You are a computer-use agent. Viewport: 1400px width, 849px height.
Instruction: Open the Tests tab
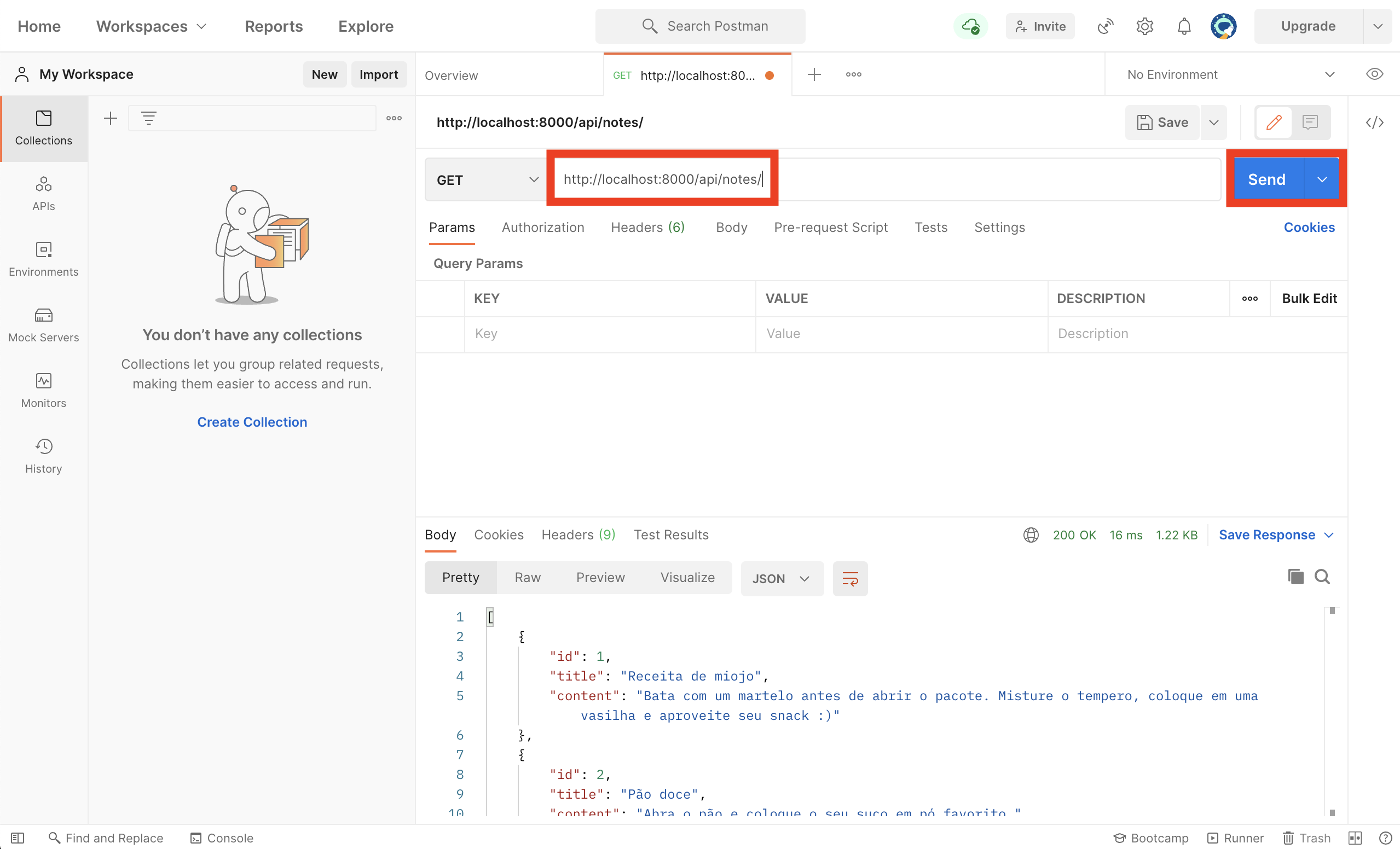[x=930, y=227]
